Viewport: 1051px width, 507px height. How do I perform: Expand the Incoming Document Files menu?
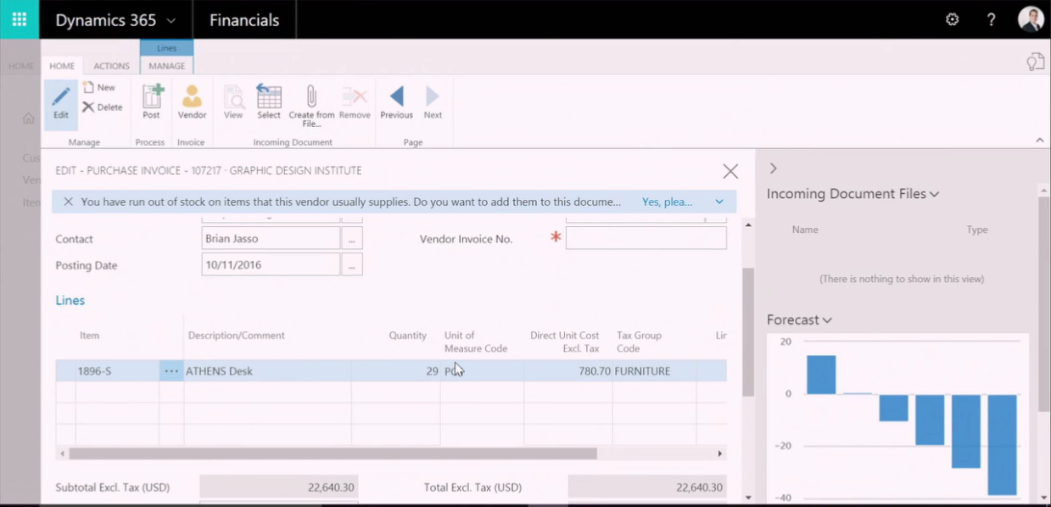click(934, 194)
